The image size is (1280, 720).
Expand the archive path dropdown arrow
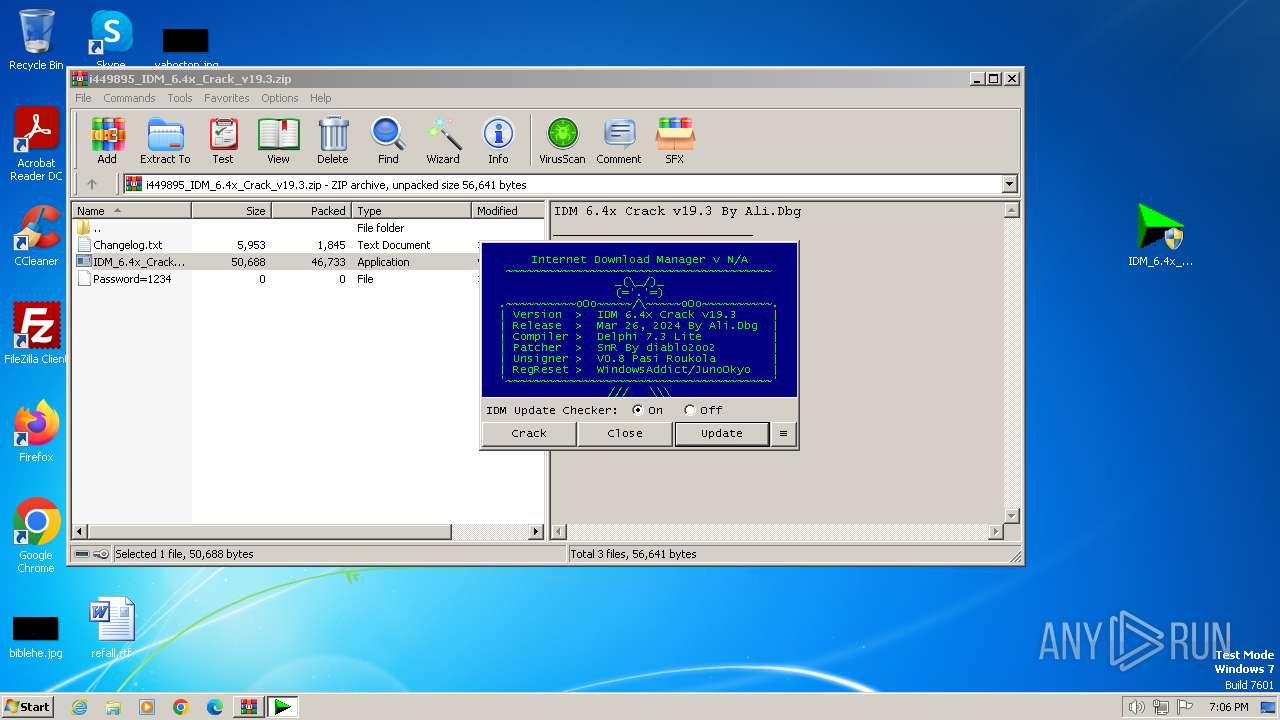[1009, 184]
